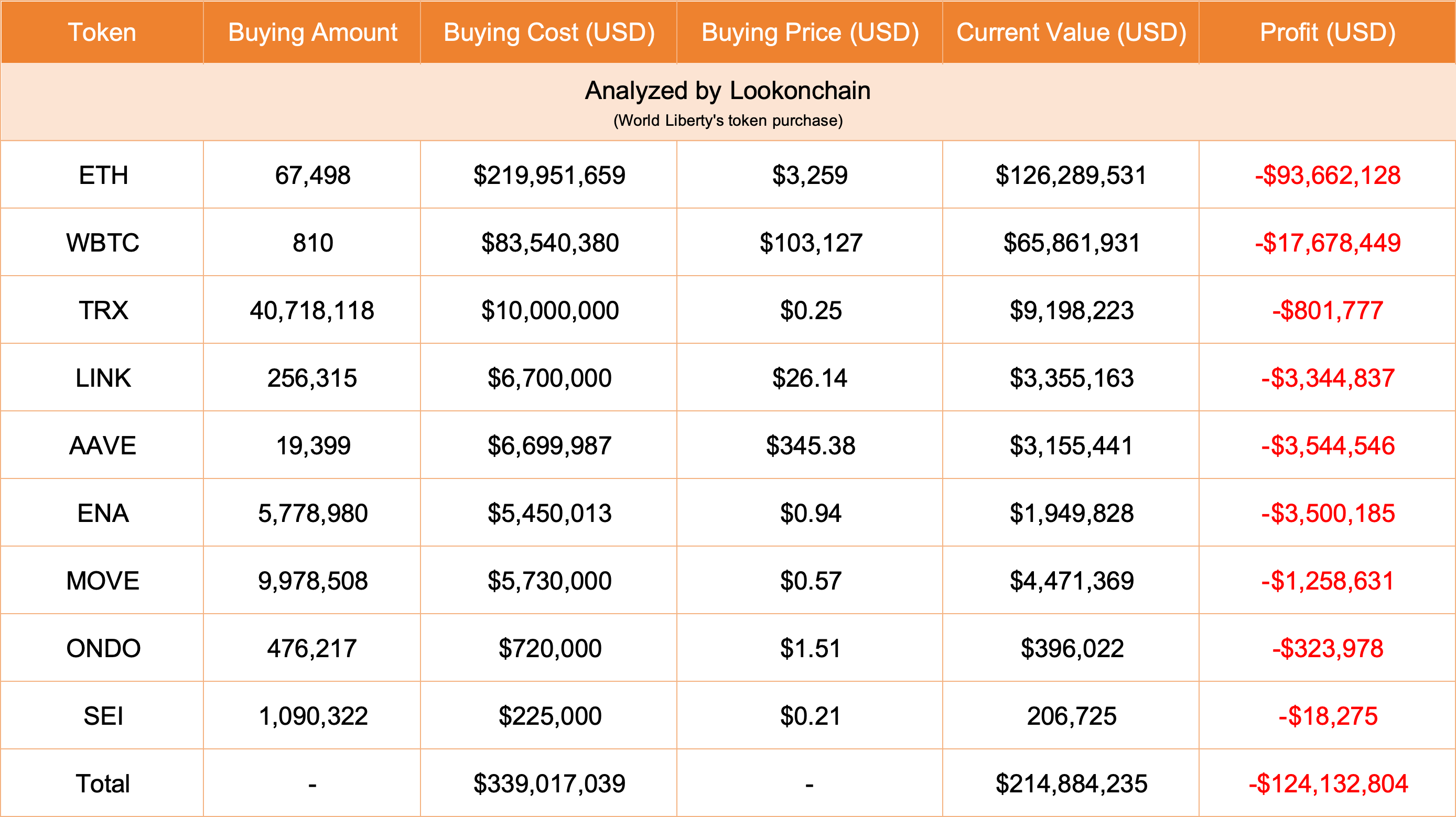The width and height of the screenshot is (1456, 817).
Task: Click the World Liberty's token purchase subtitle
Action: tap(727, 121)
